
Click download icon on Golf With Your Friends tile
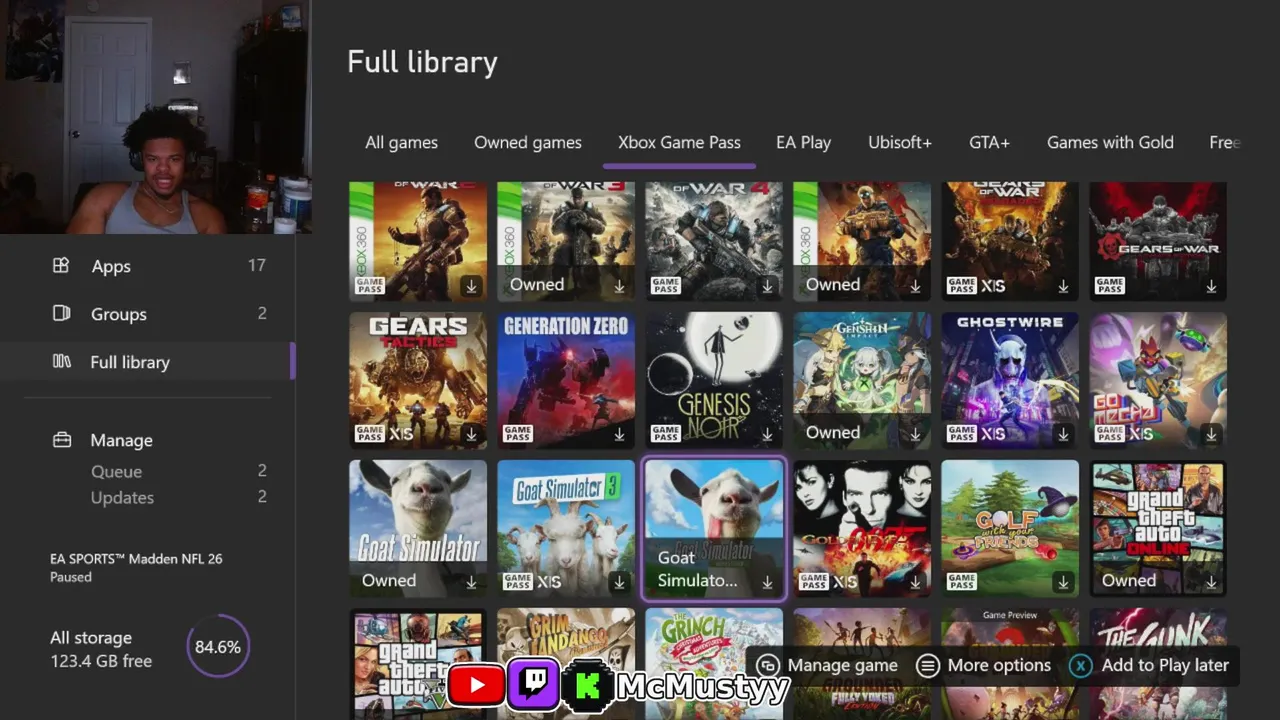point(1063,582)
